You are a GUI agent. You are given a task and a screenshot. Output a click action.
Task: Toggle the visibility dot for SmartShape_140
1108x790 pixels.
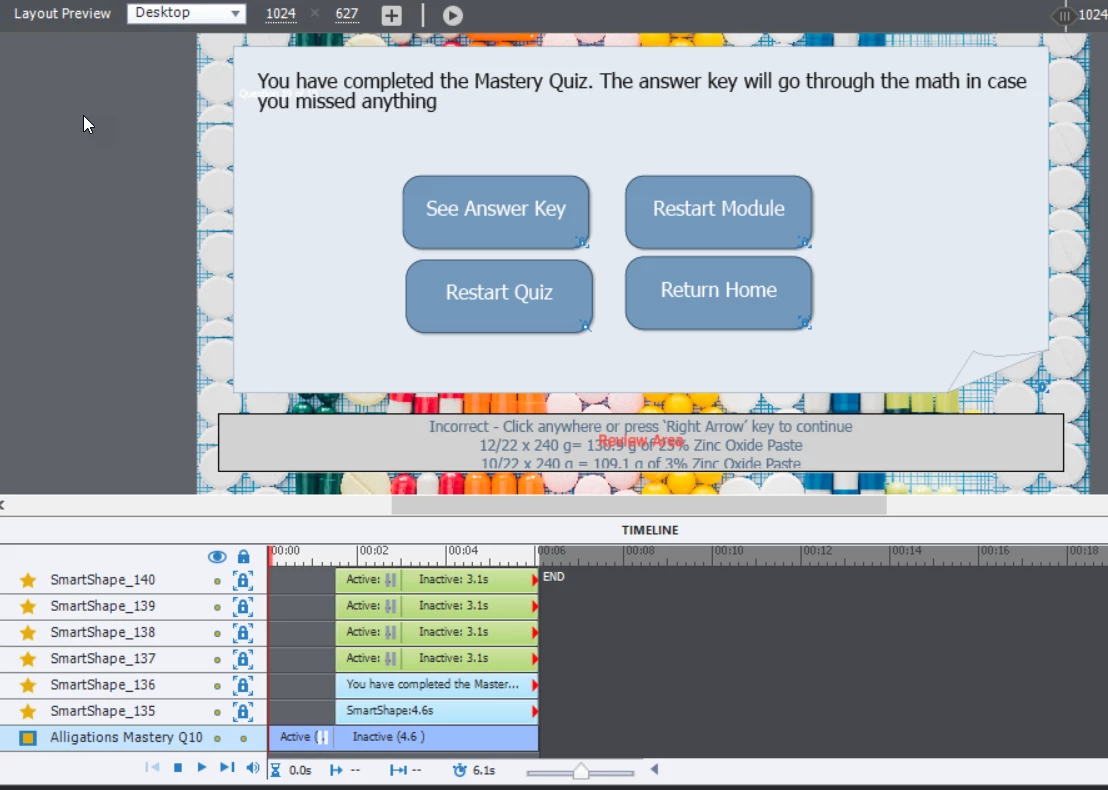(x=217, y=582)
